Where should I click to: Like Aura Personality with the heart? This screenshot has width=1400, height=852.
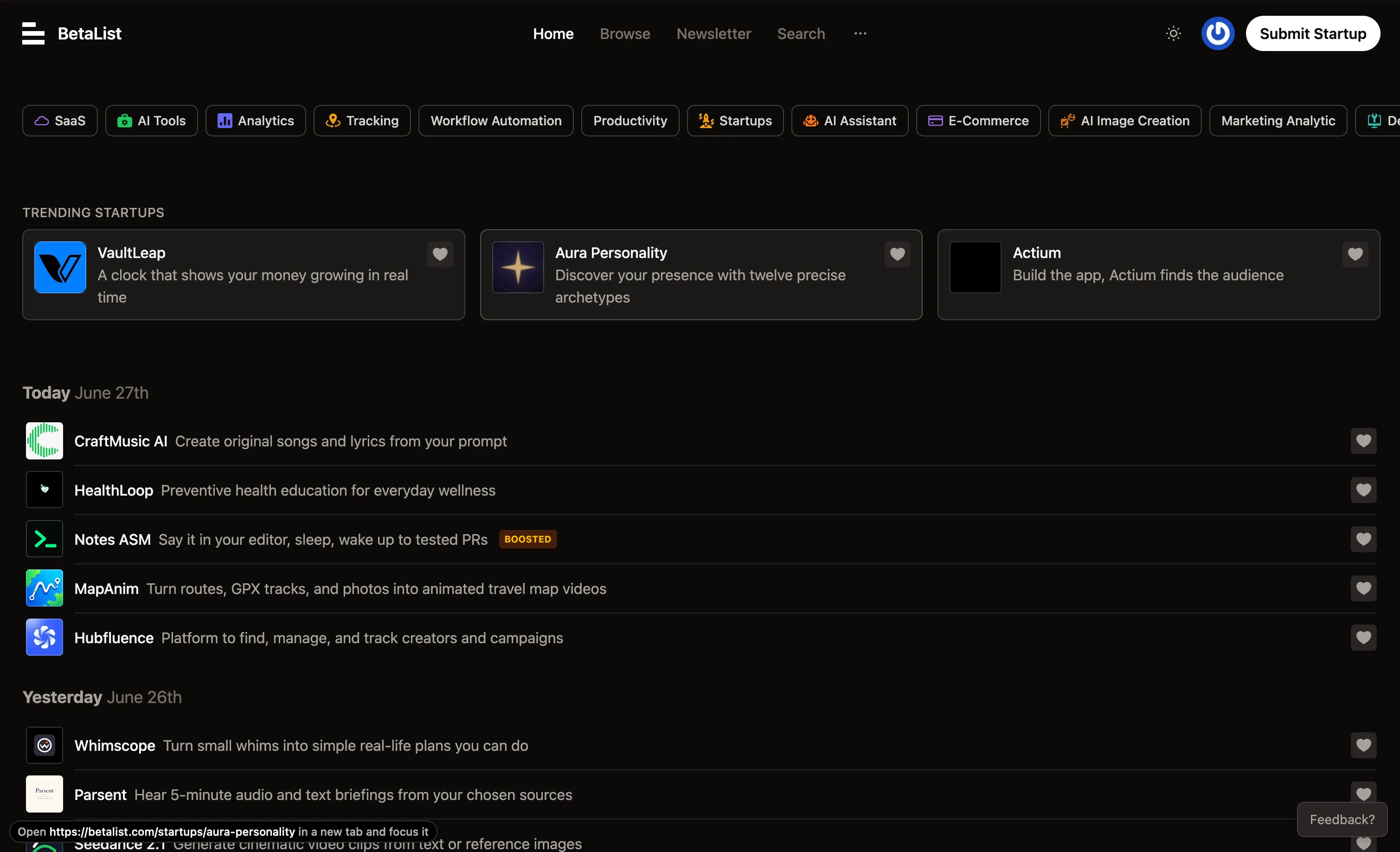coord(897,254)
